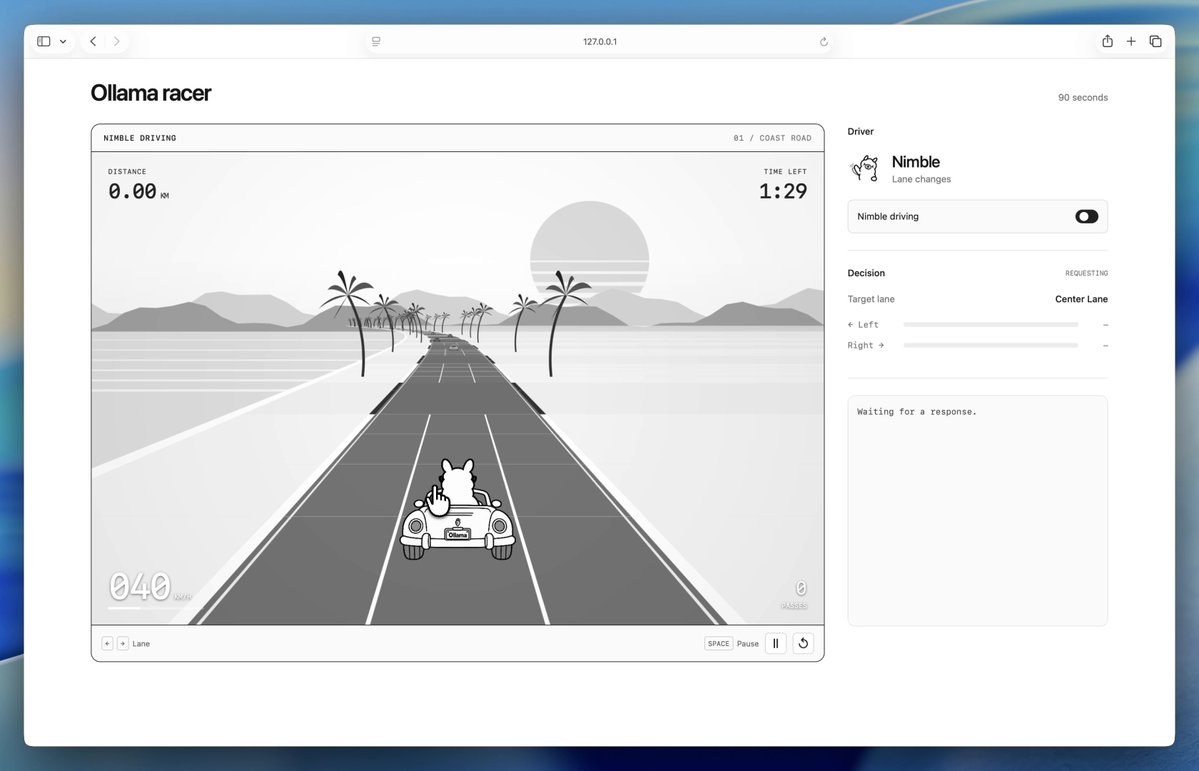Screen dimensions: 1199x771
Task: Click the 'REQUESTING' status text
Action: pyautogui.click(x=1087, y=273)
